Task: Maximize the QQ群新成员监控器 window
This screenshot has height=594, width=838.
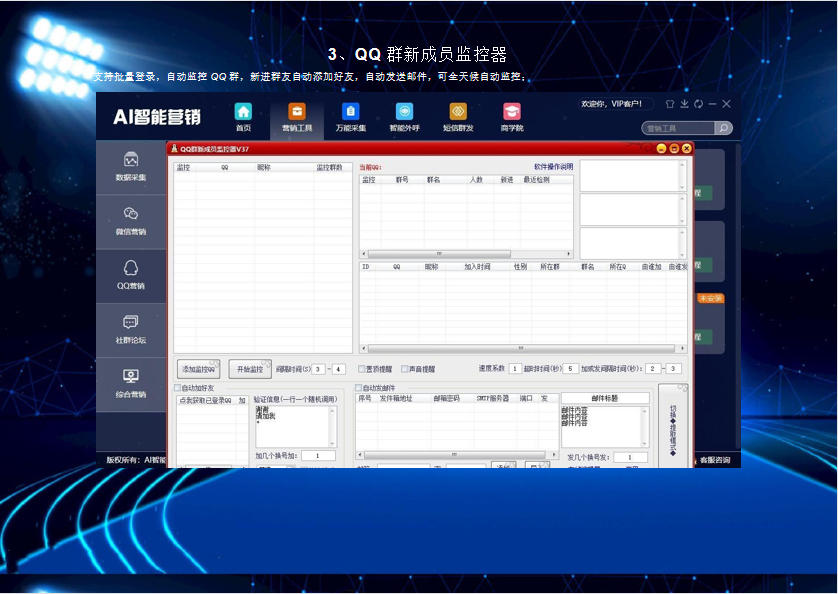Action: [674, 149]
